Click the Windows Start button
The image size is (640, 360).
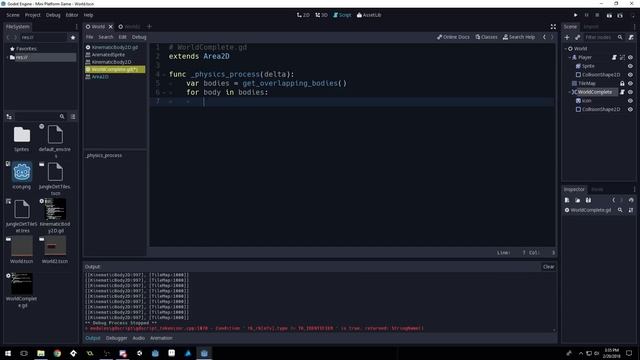pos(8,353)
